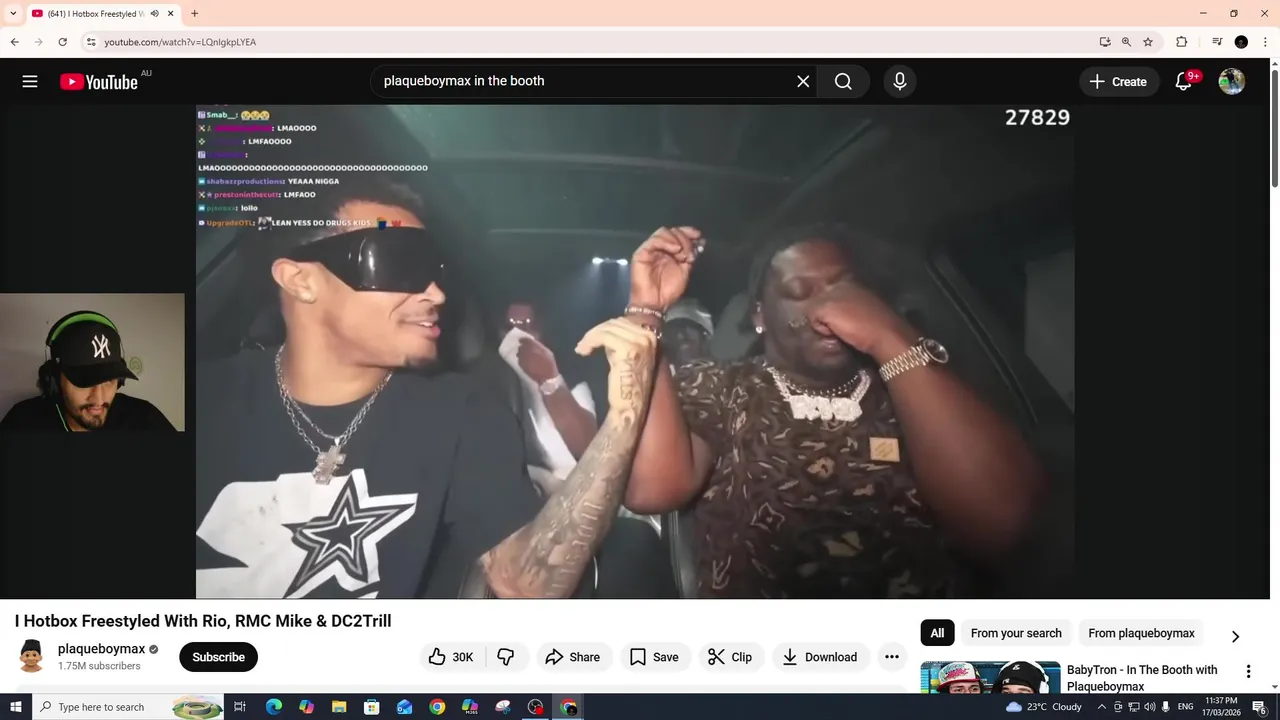The height and width of the screenshot is (720, 1280).
Task: Start voice search with the microphone
Action: coord(900,81)
